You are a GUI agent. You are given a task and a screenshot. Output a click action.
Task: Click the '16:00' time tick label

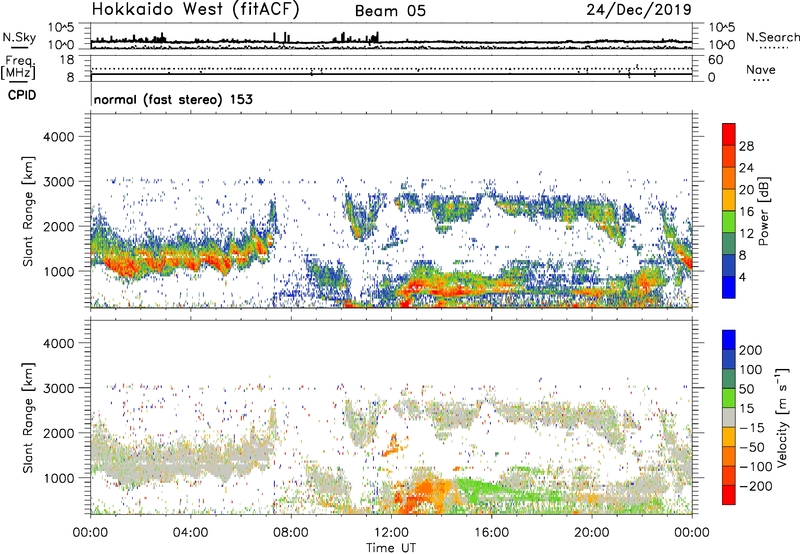(x=491, y=532)
